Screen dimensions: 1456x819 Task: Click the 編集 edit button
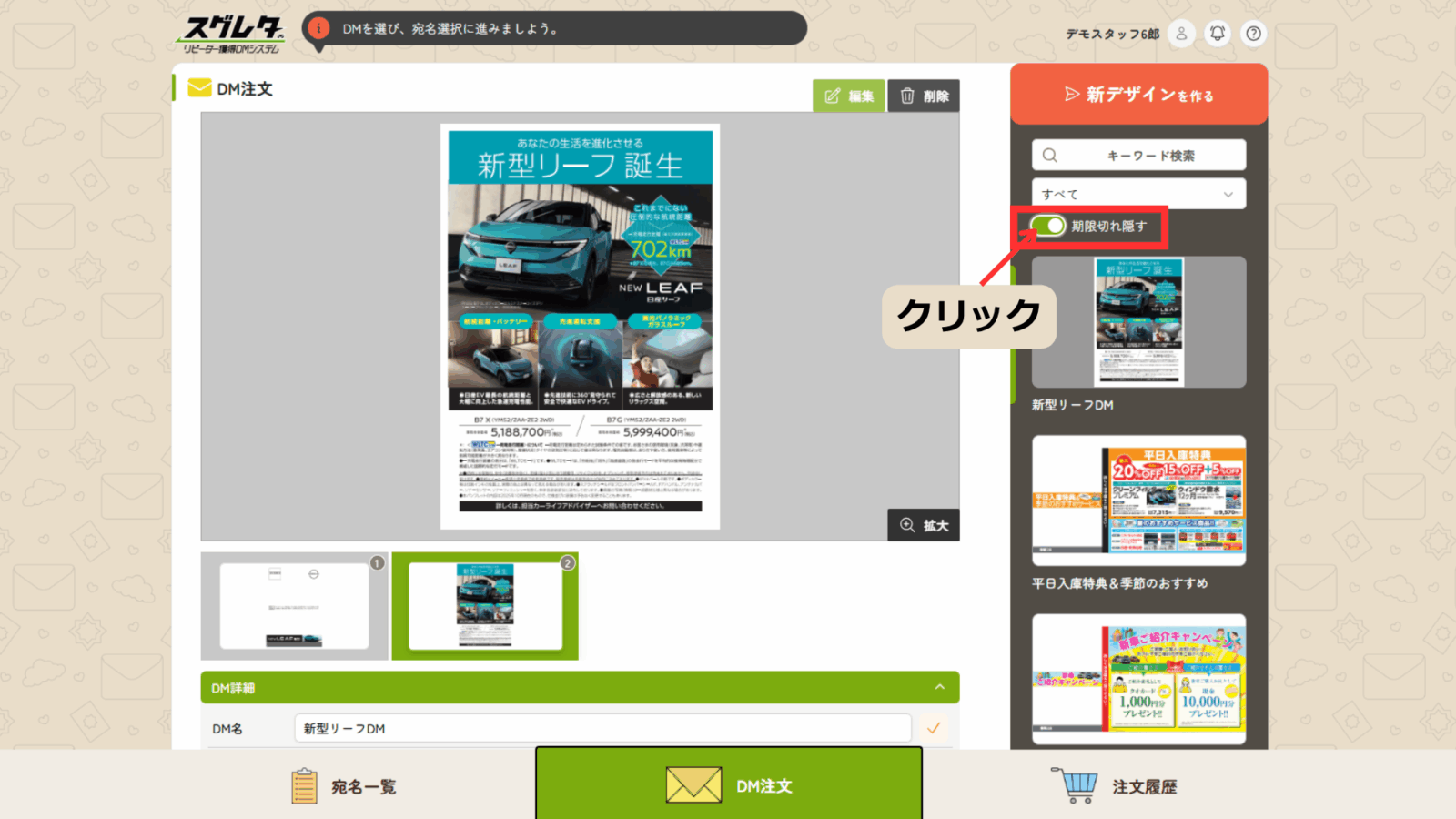tap(848, 96)
